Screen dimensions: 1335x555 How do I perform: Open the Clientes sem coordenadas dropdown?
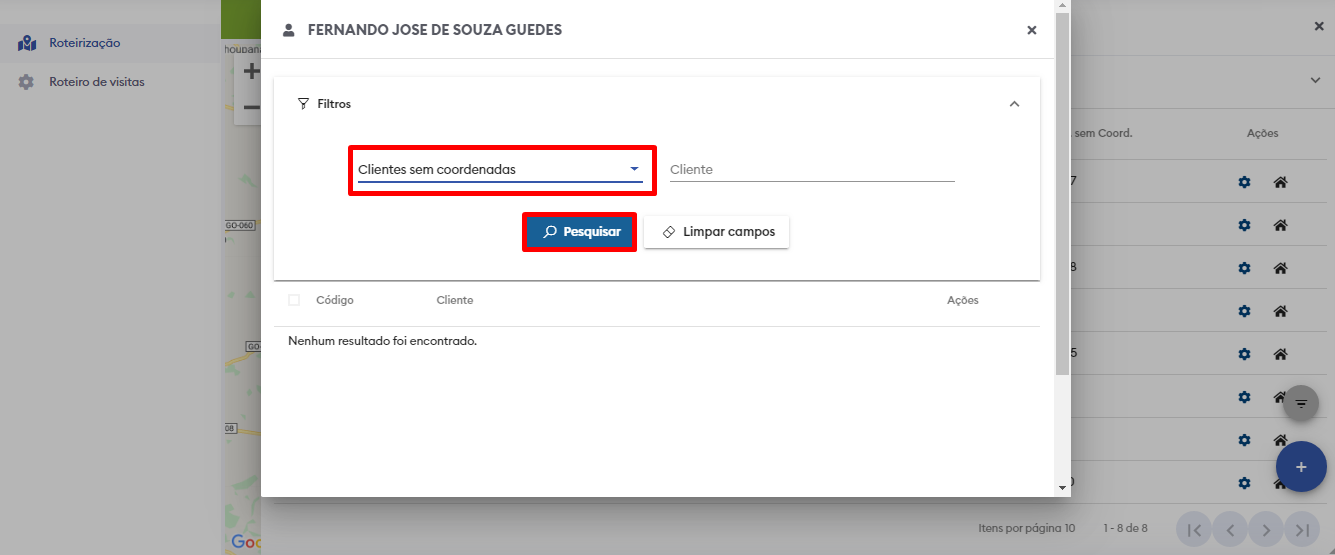pyautogui.click(x=500, y=170)
